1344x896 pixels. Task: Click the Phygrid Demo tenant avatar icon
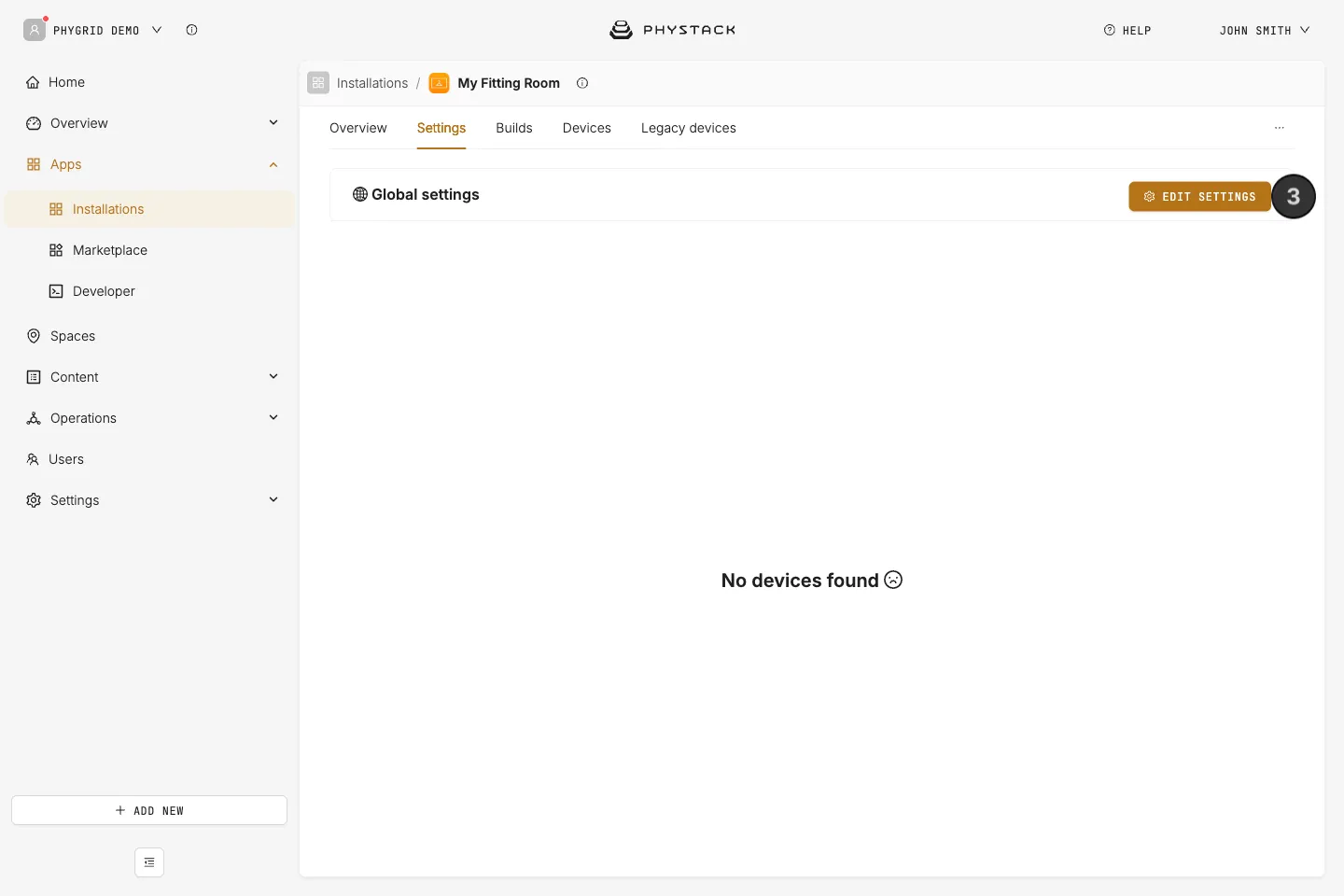pos(35,30)
